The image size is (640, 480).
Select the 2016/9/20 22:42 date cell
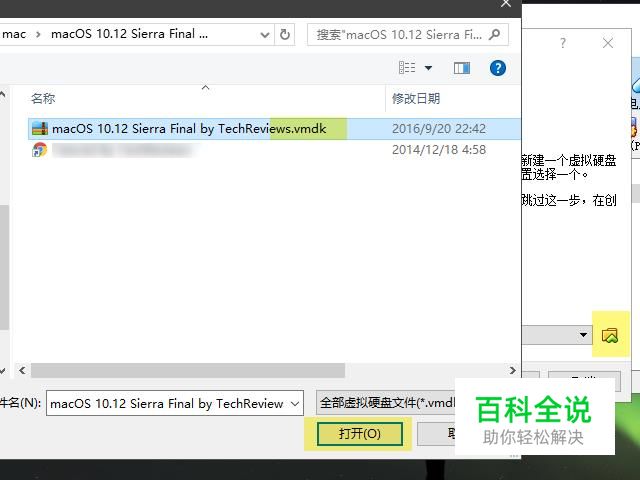point(439,129)
